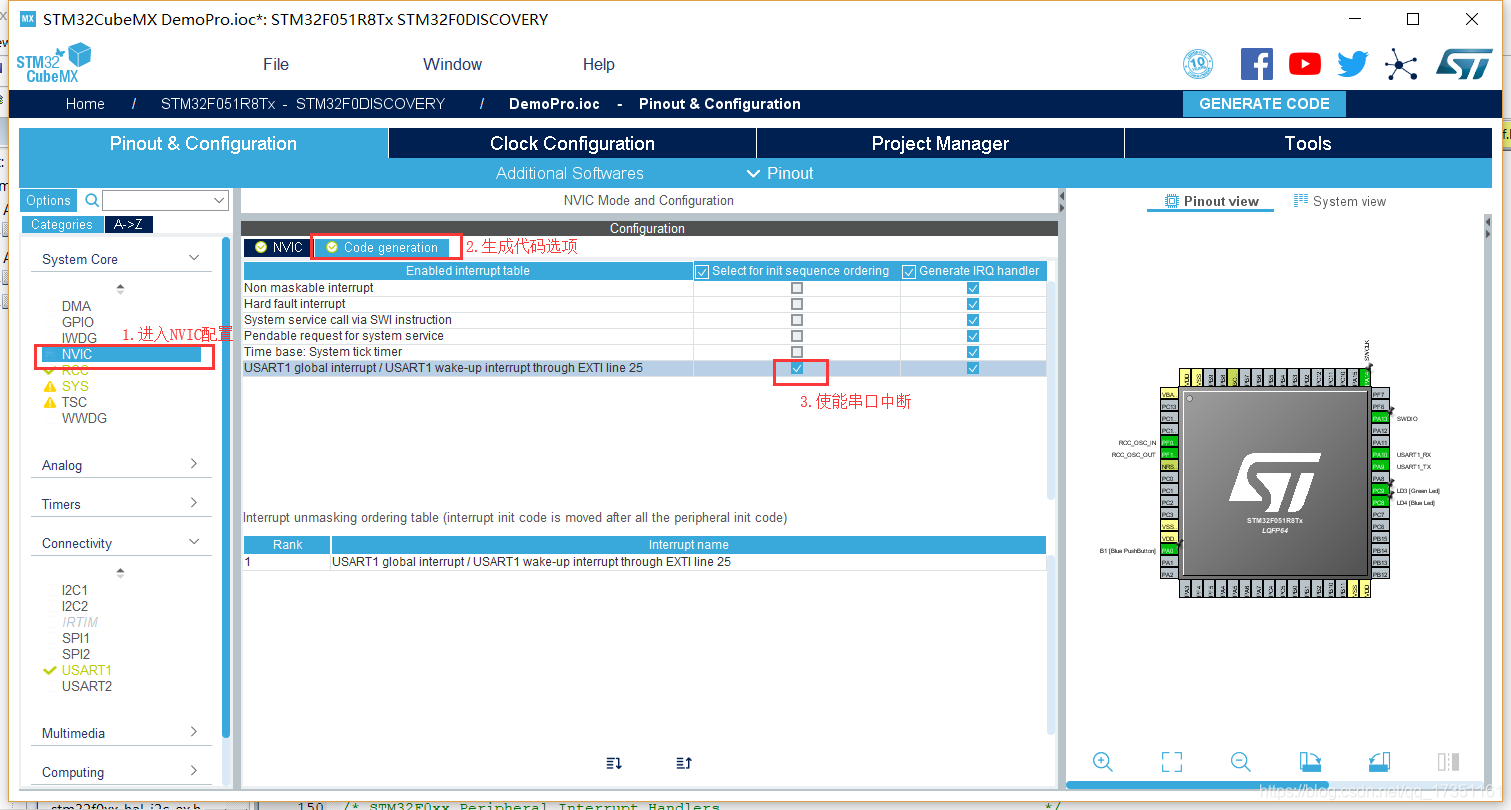Zoom out on the pinout view
The width and height of the screenshot is (1511, 810).
click(1241, 762)
